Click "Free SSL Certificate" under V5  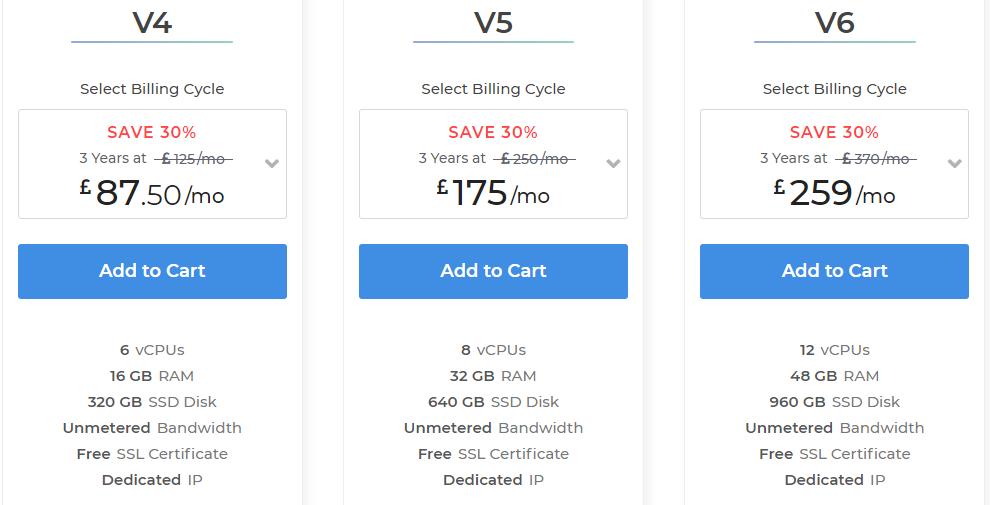pyautogui.click(x=493, y=454)
